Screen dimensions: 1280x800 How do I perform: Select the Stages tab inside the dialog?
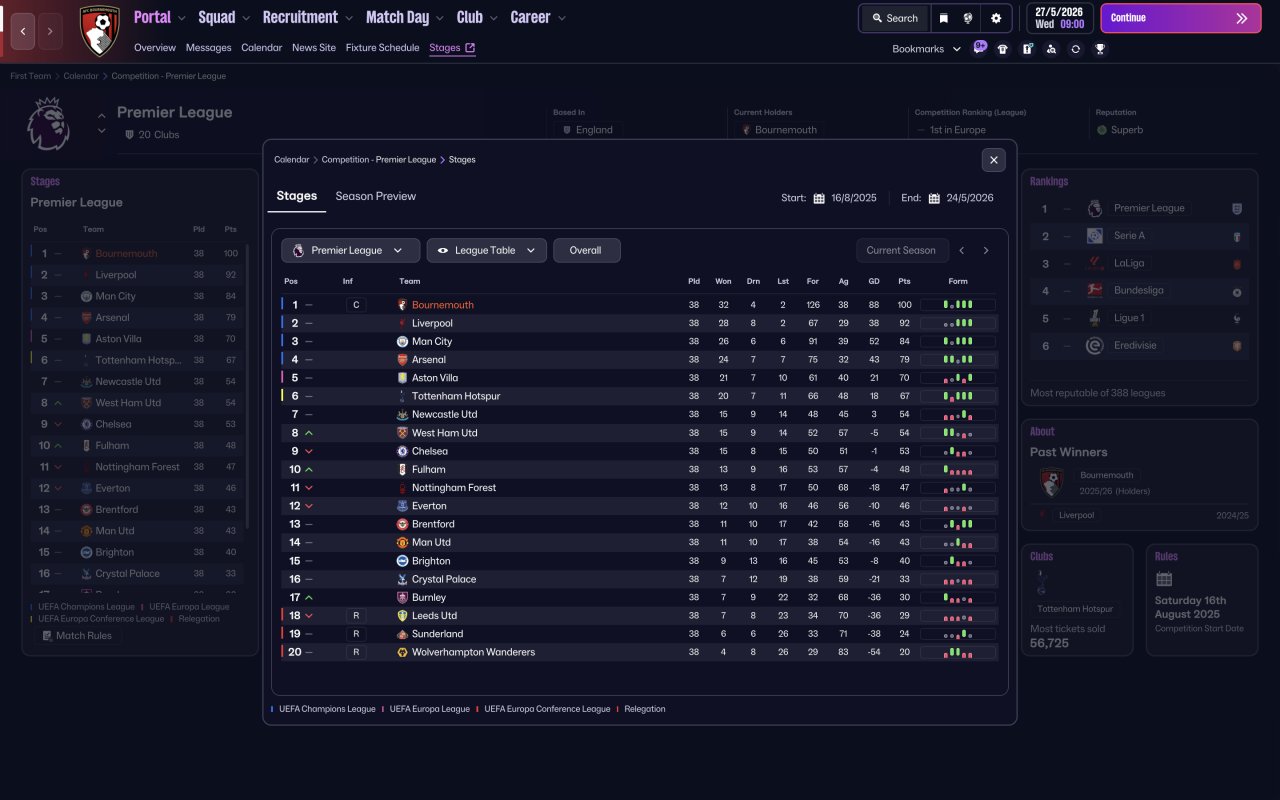[x=297, y=196]
